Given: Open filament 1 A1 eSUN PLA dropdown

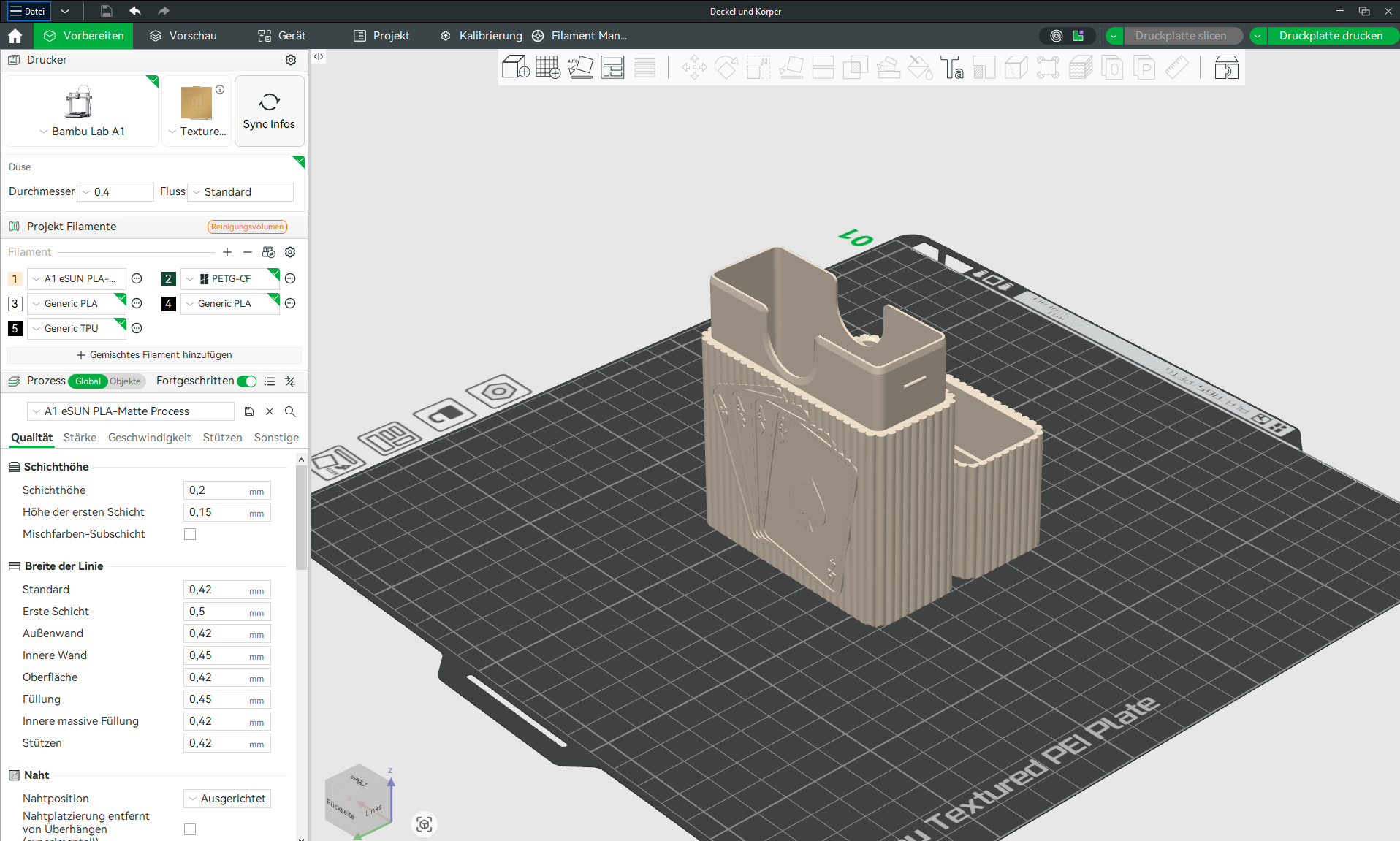Looking at the screenshot, I should point(77,278).
